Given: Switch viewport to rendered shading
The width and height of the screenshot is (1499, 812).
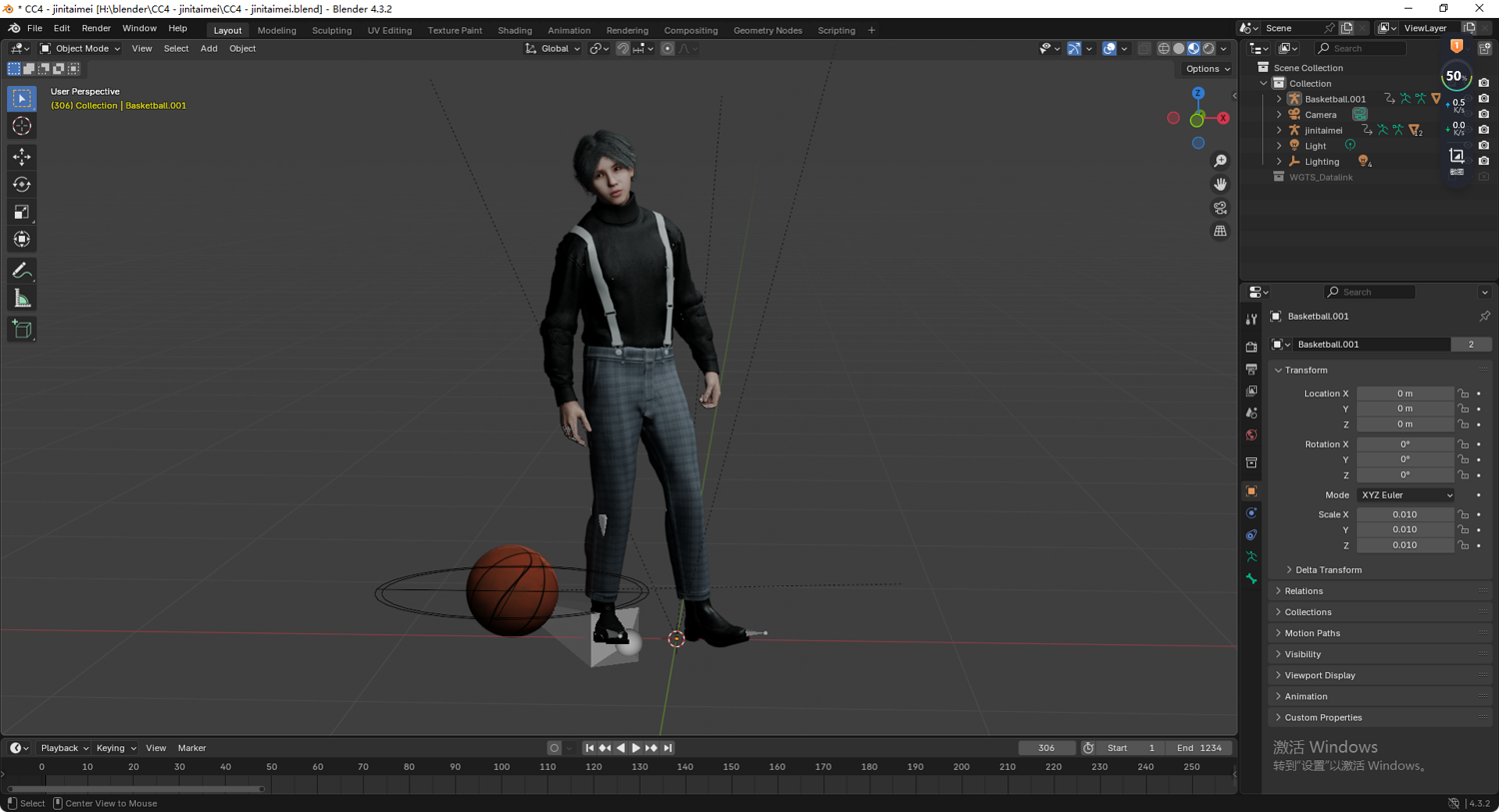Looking at the screenshot, I should coord(1208,48).
